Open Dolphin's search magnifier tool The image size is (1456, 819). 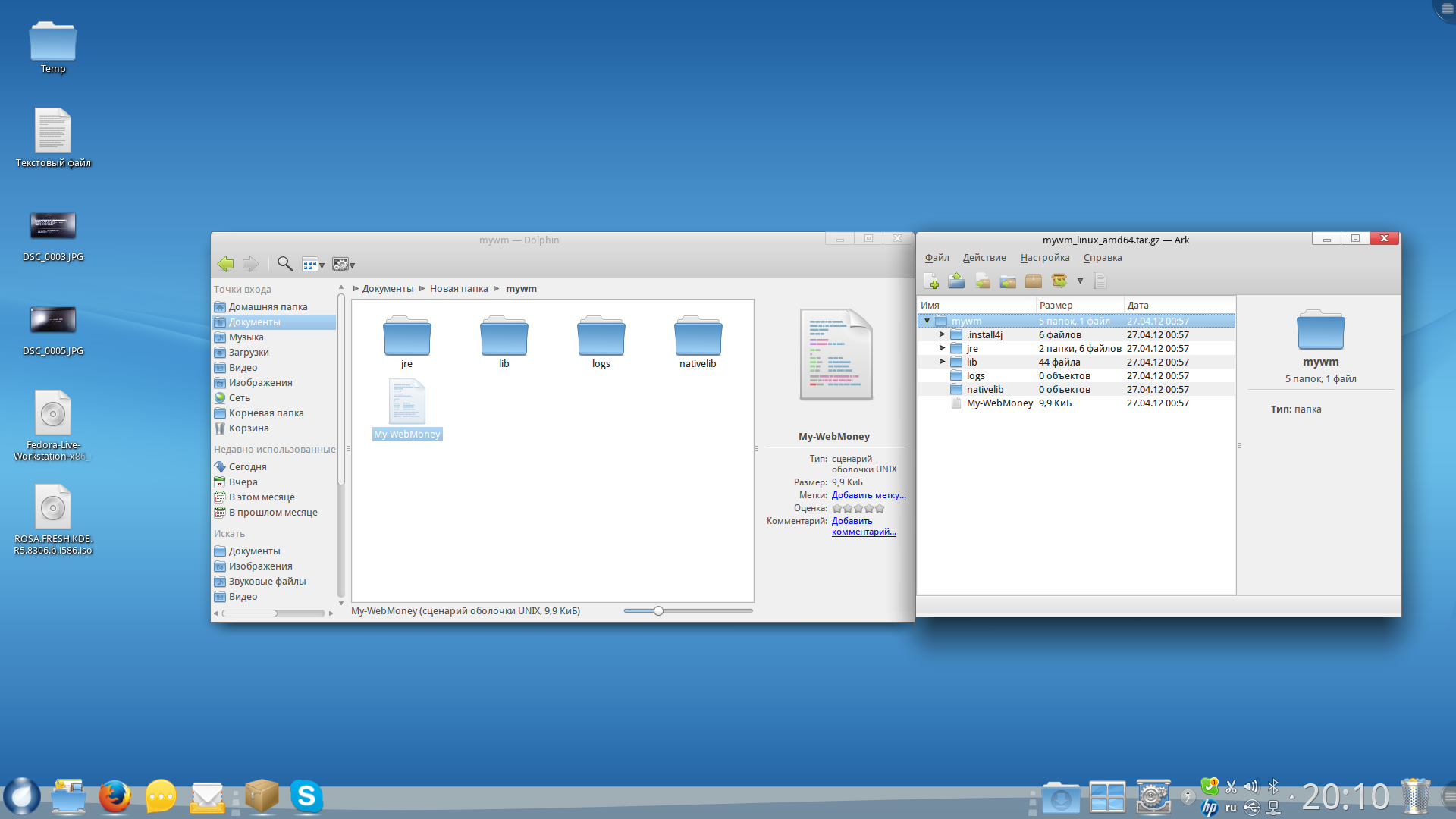pyautogui.click(x=284, y=264)
